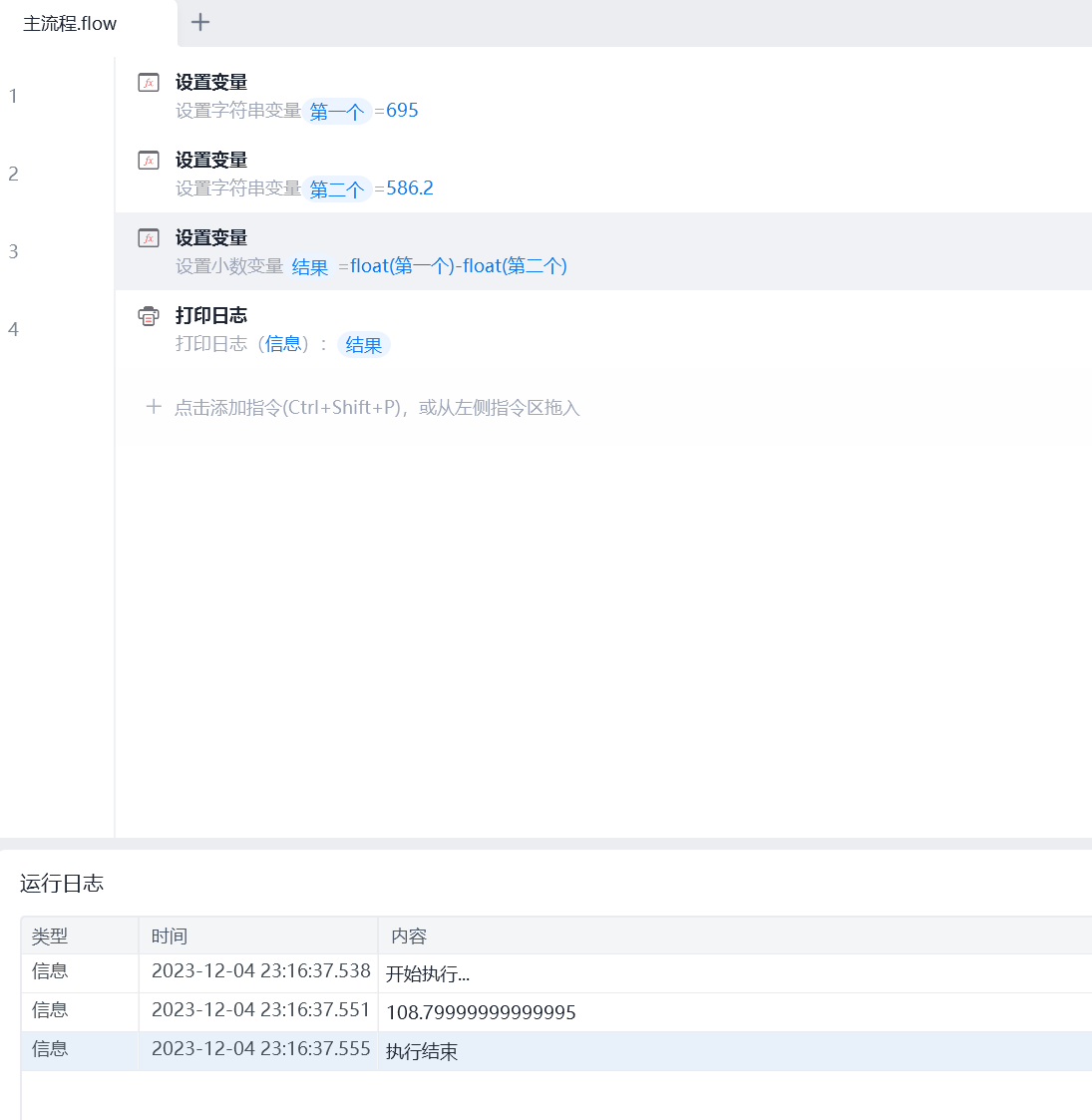Select the 结果 variable tag in step 3
The width and height of the screenshot is (1092, 1120).
point(310,267)
